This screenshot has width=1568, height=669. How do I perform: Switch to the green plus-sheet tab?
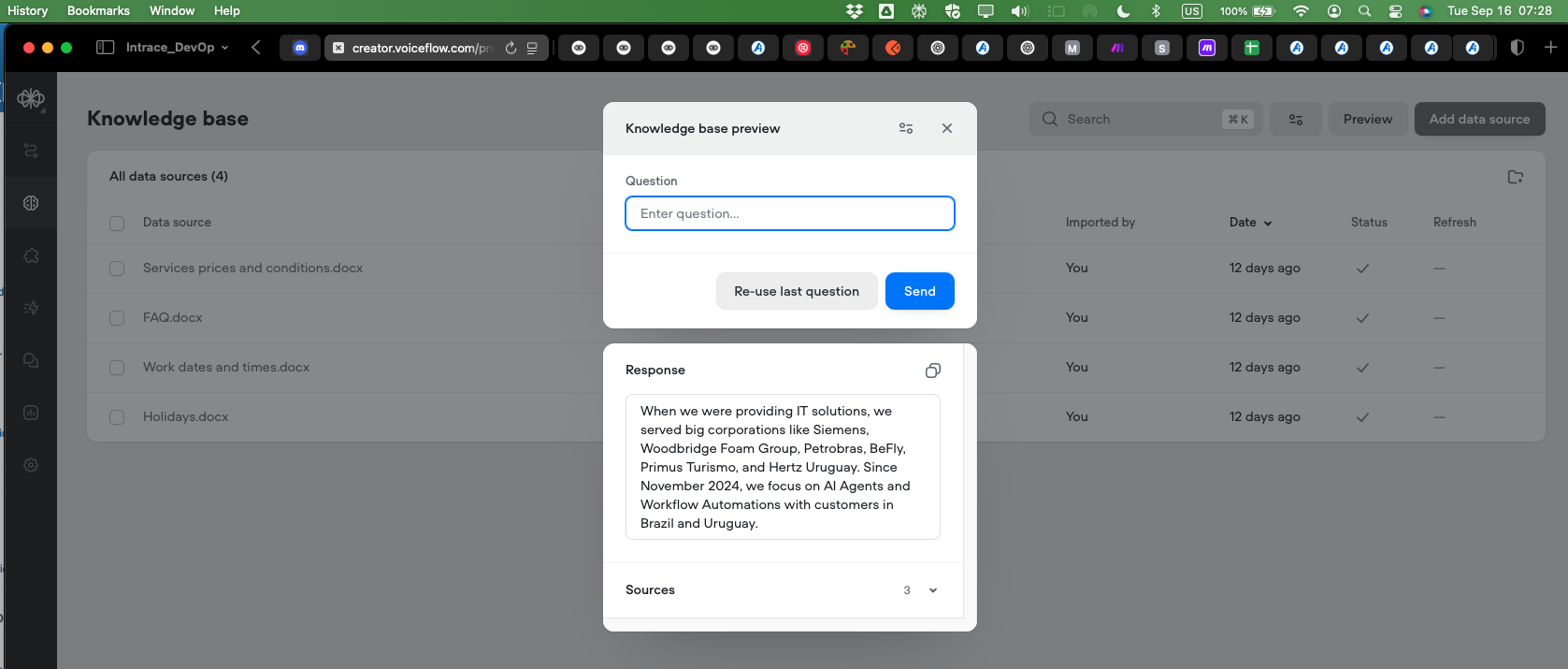[x=1252, y=48]
